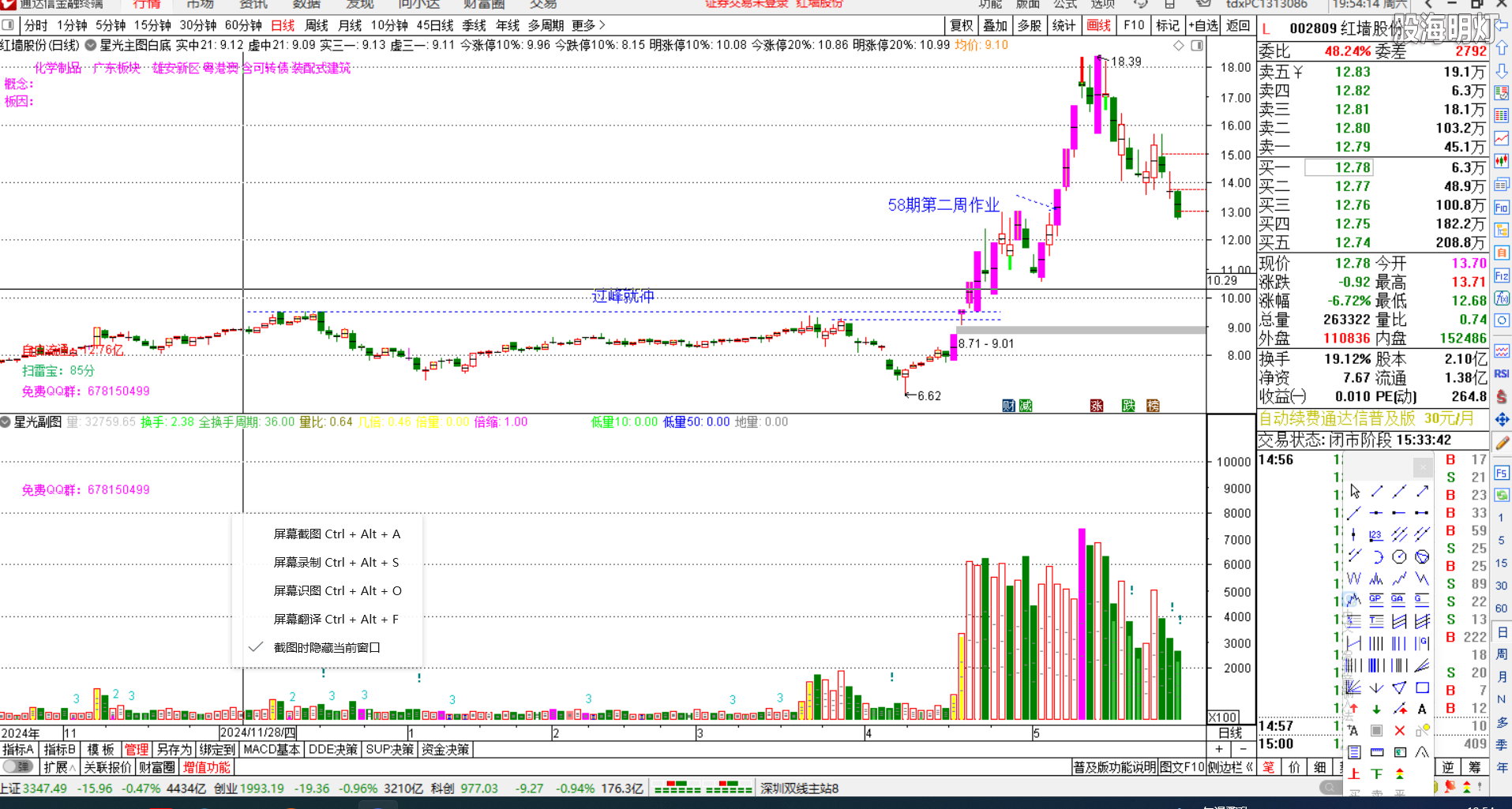Image resolution: width=1512 pixels, height=809 pixels.
Task: Click the minus zoom stepper near 日线
Action: pyautogui.click(x=1243, y=749)
